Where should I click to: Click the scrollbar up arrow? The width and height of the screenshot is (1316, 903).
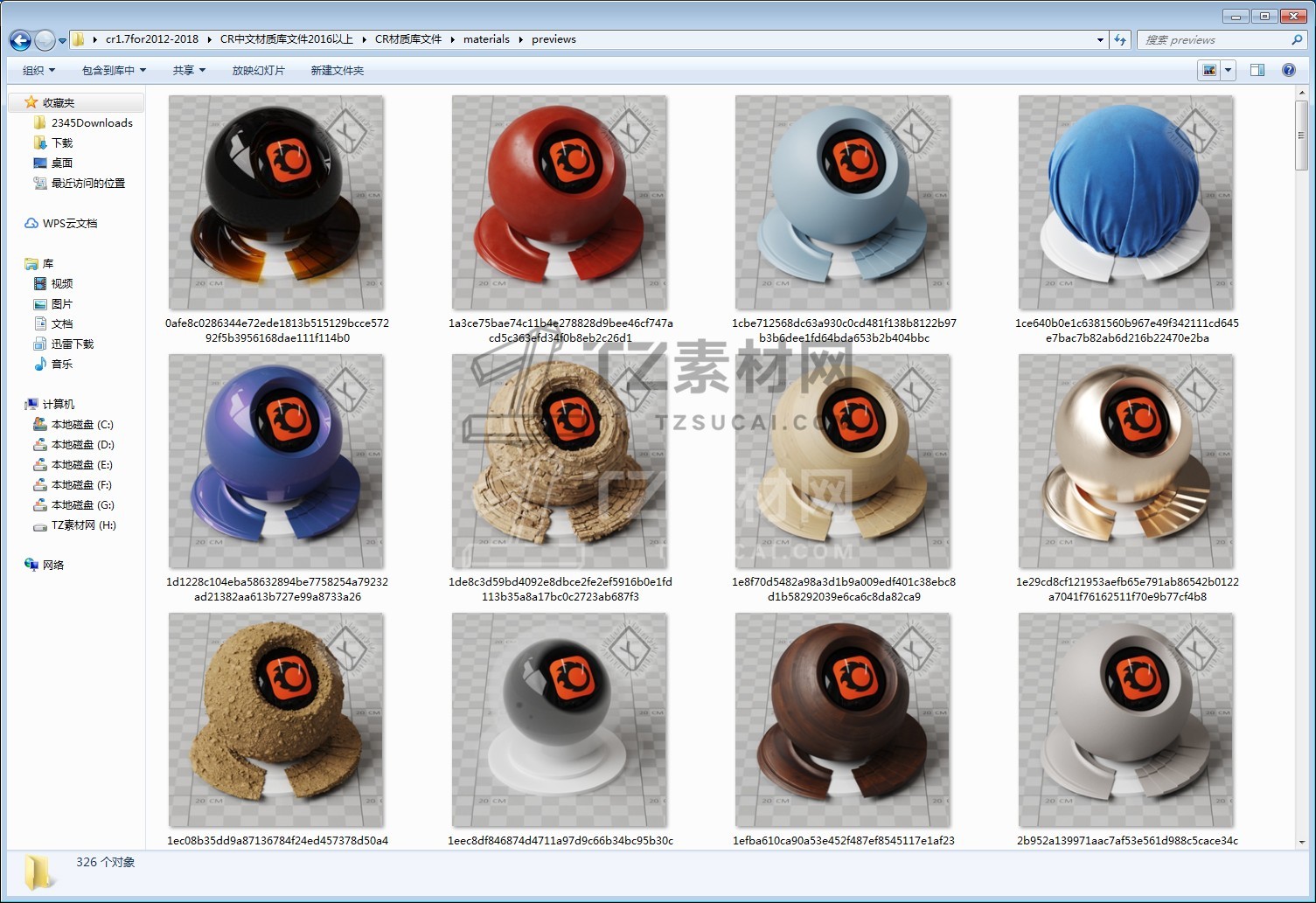(x=1302, y=94)
